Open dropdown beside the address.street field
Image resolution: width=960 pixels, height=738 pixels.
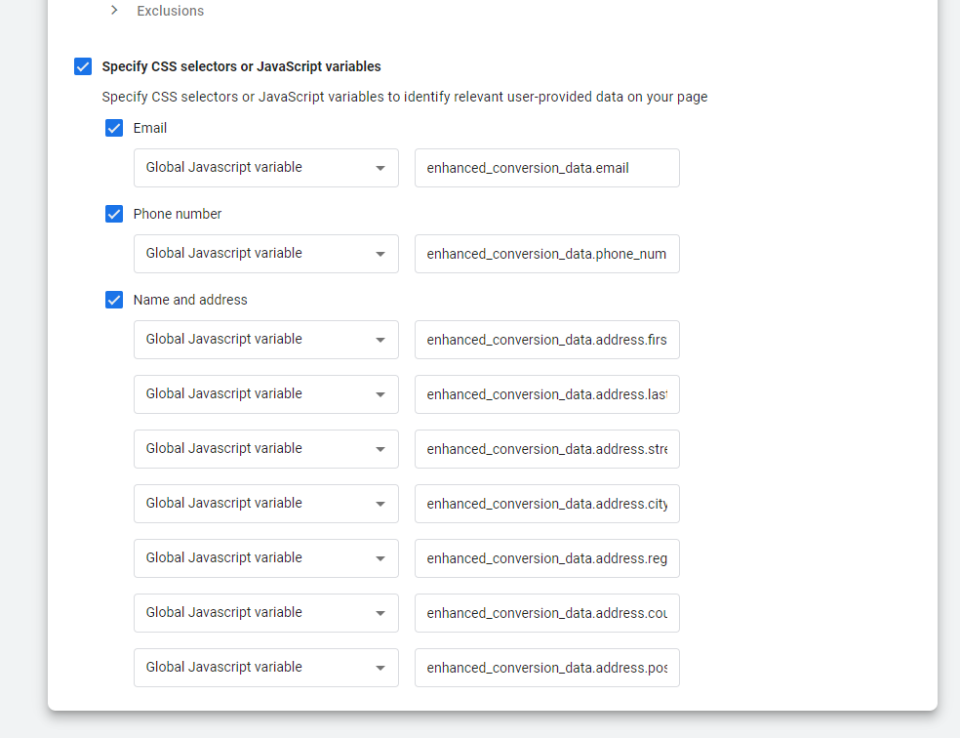pyautogui.click(x=266, y=449)
